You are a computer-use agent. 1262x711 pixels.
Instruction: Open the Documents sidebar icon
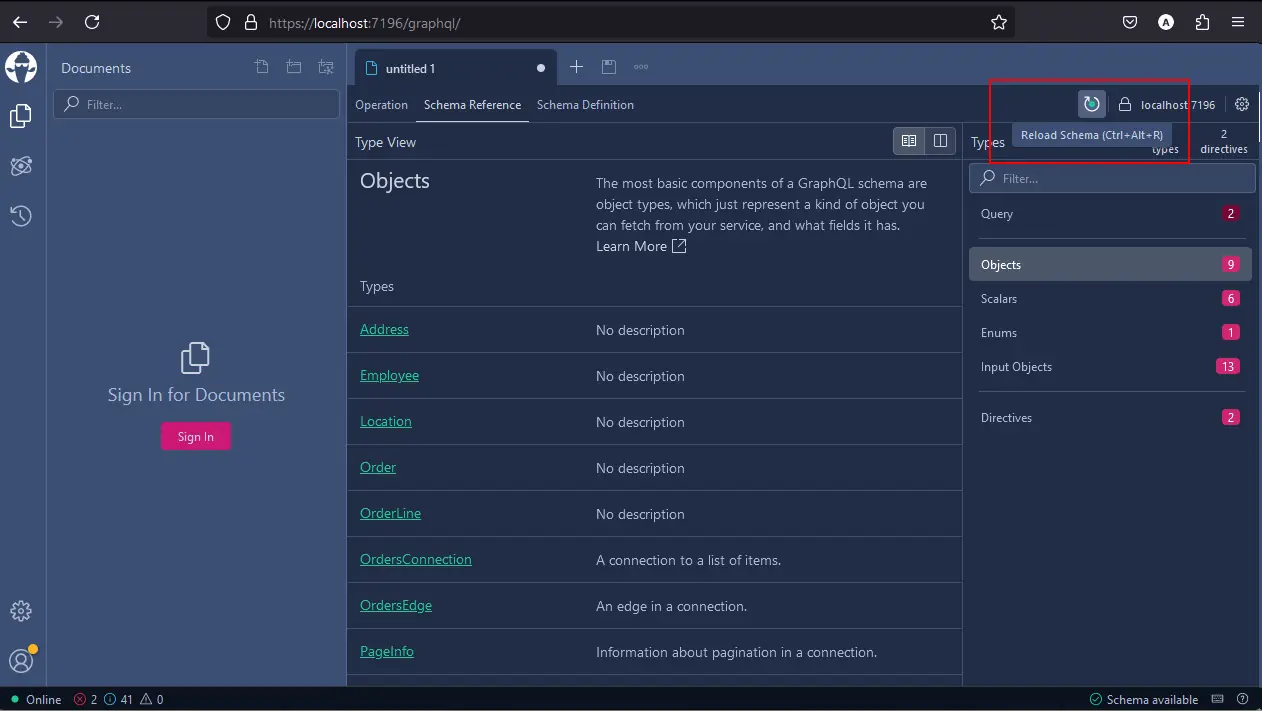point(21,116)
